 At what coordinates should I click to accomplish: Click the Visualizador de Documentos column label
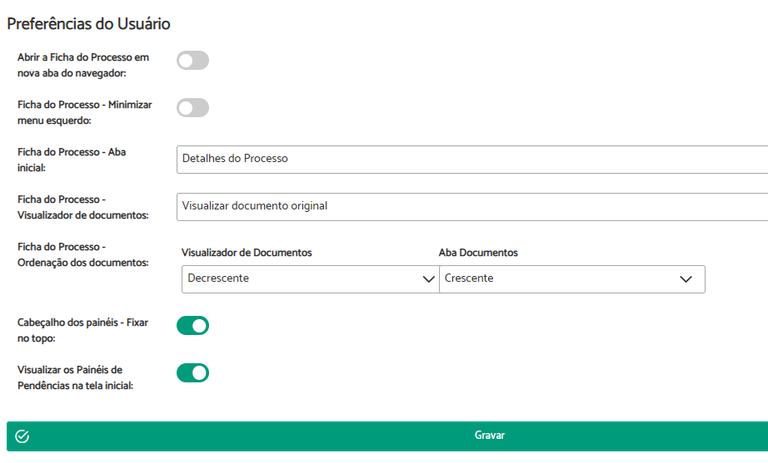tap(247, 253)
